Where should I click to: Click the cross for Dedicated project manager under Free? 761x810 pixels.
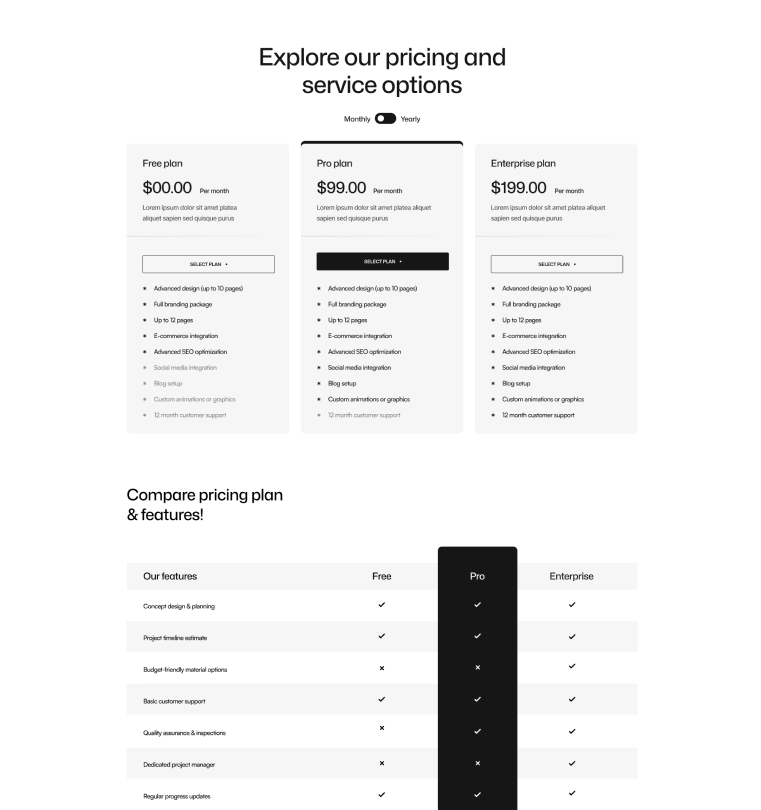click(381, 763)
